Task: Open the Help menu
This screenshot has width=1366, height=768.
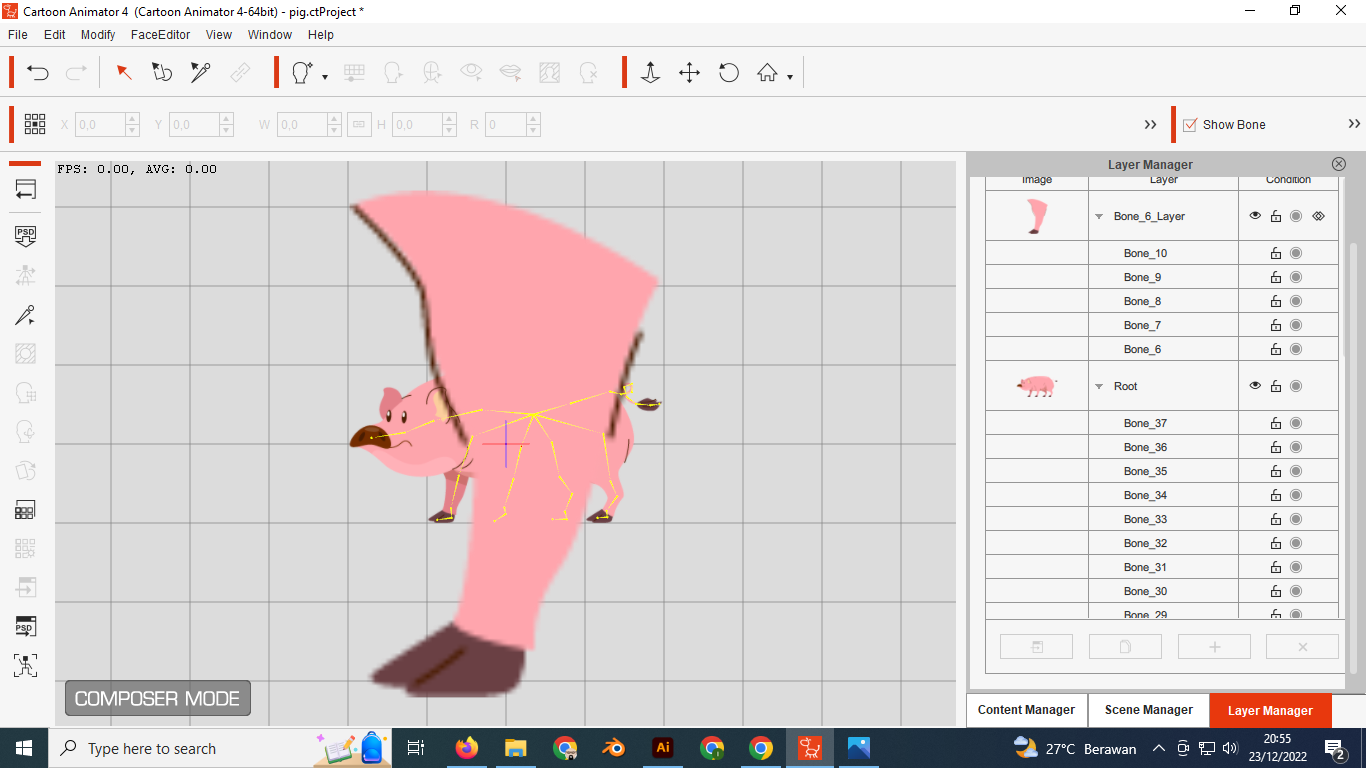Action: point(321,34)
